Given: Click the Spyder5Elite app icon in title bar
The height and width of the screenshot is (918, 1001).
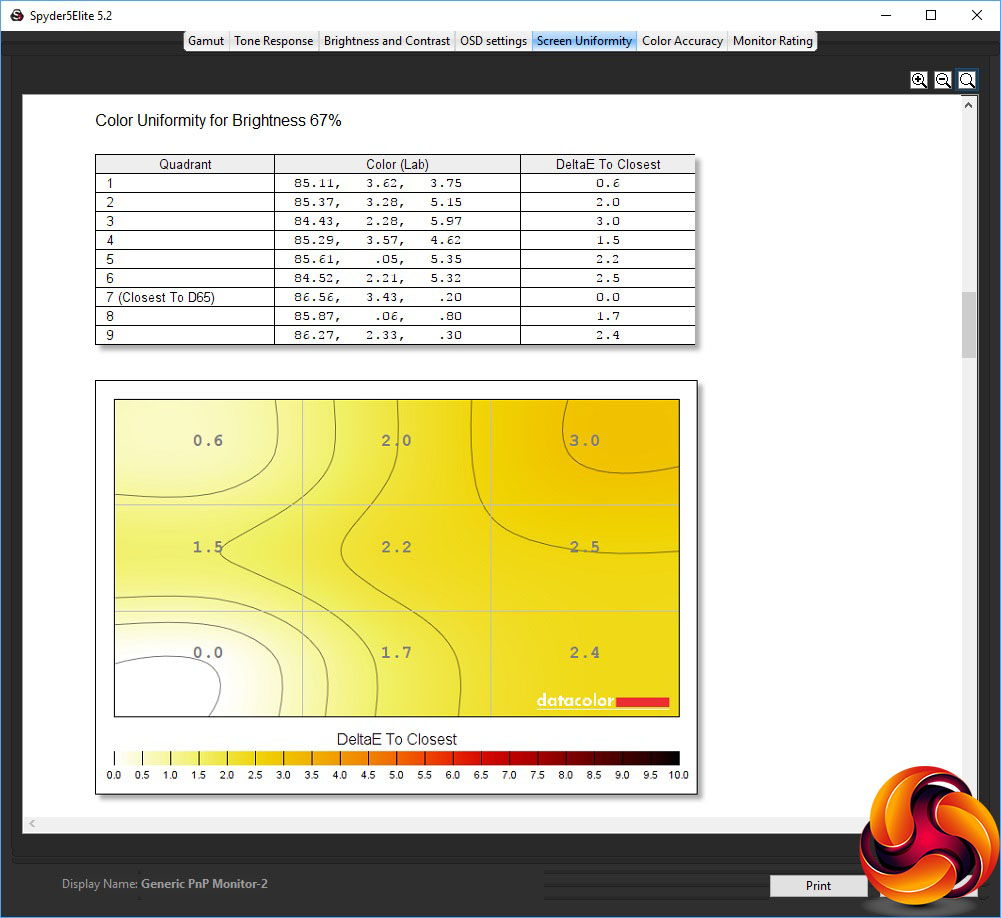Looking at the screenshot, I should click(x=17, y=15).
